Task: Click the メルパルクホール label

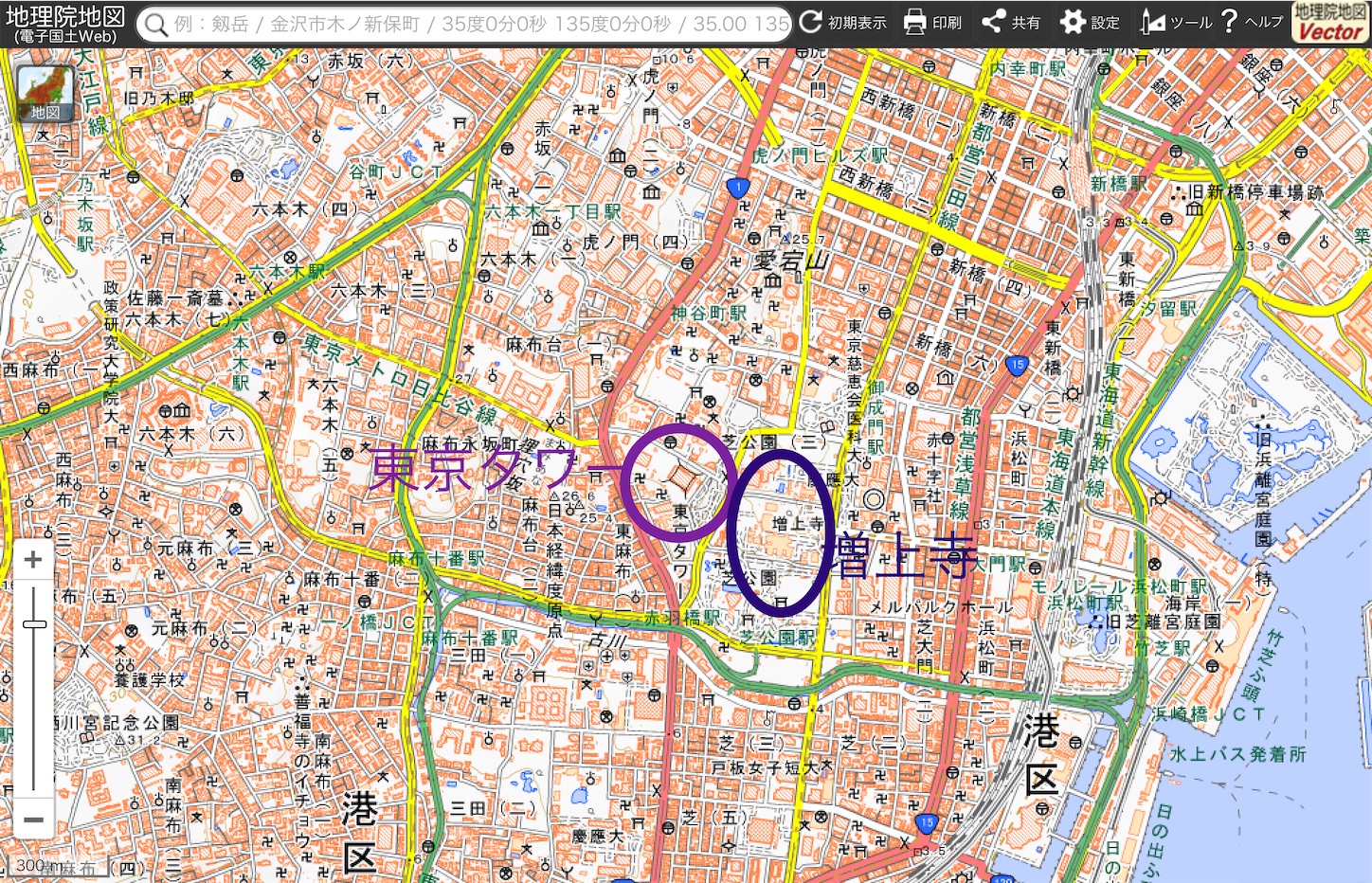Action: tap(940, 606)
